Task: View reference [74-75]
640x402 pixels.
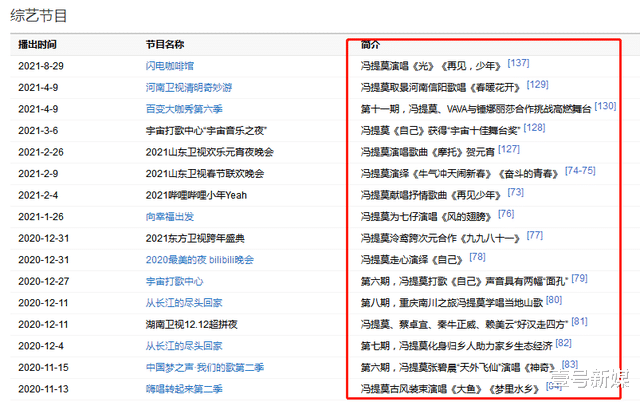Action: (x=580, y=171)
